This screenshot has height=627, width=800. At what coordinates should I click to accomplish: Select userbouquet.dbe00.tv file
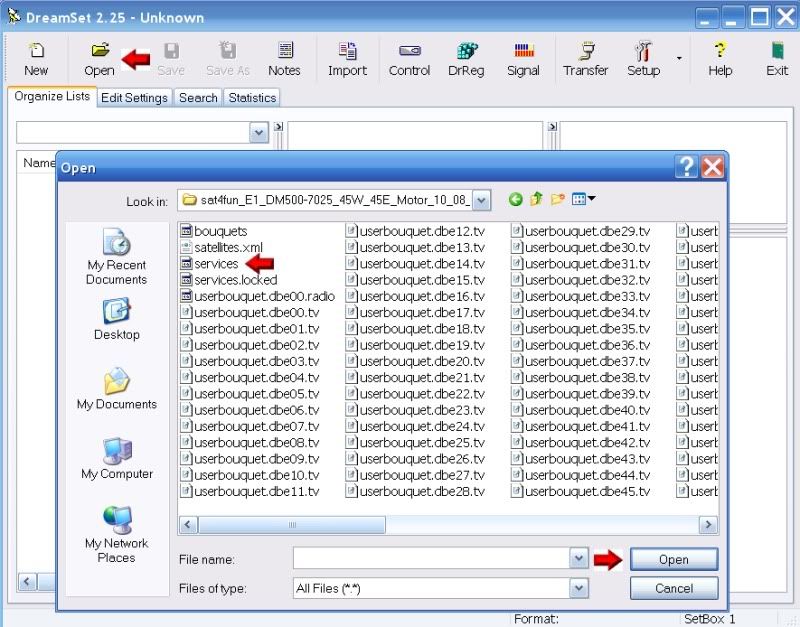tap(250, 313)
